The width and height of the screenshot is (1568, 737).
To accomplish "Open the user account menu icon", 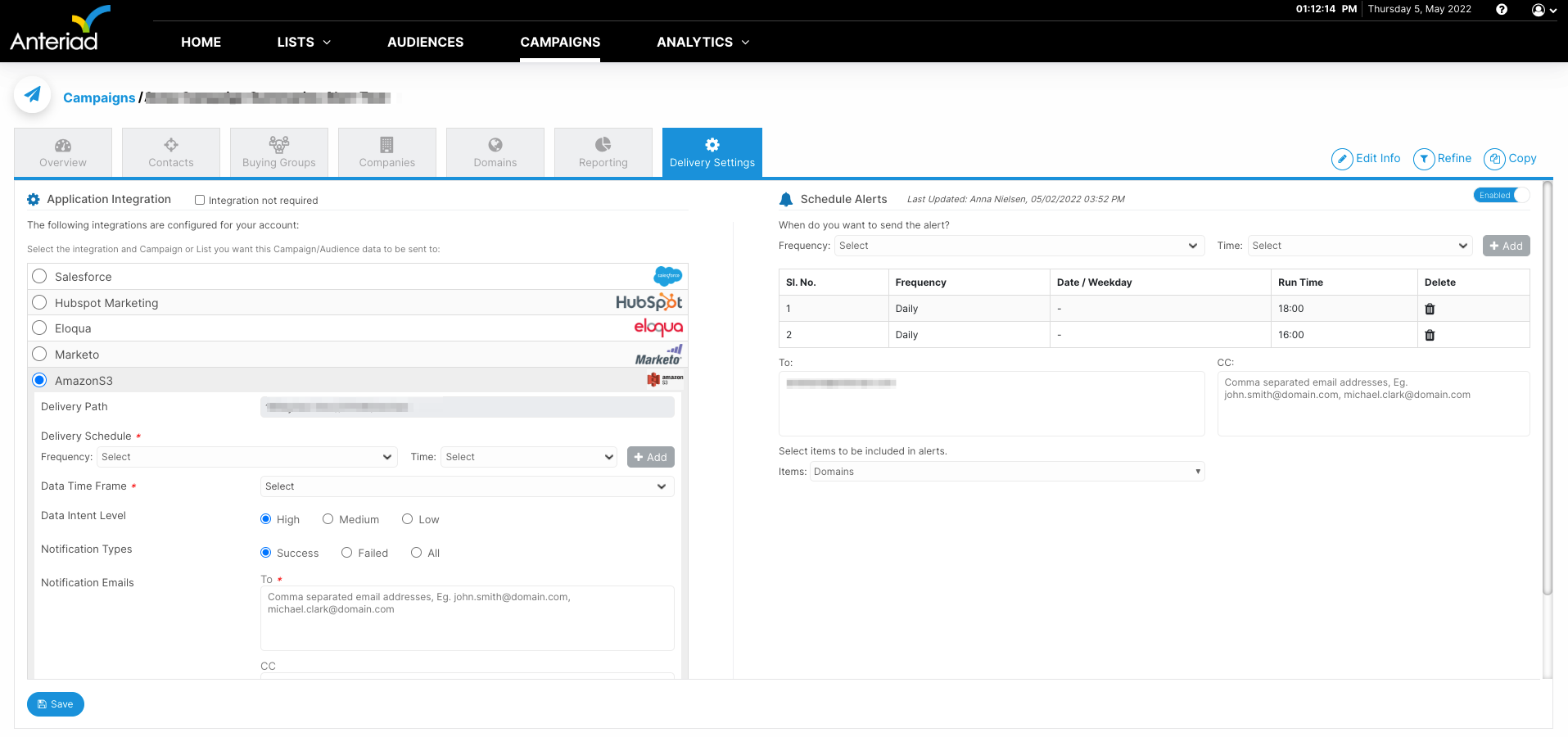I will [x=1544, y=10].
